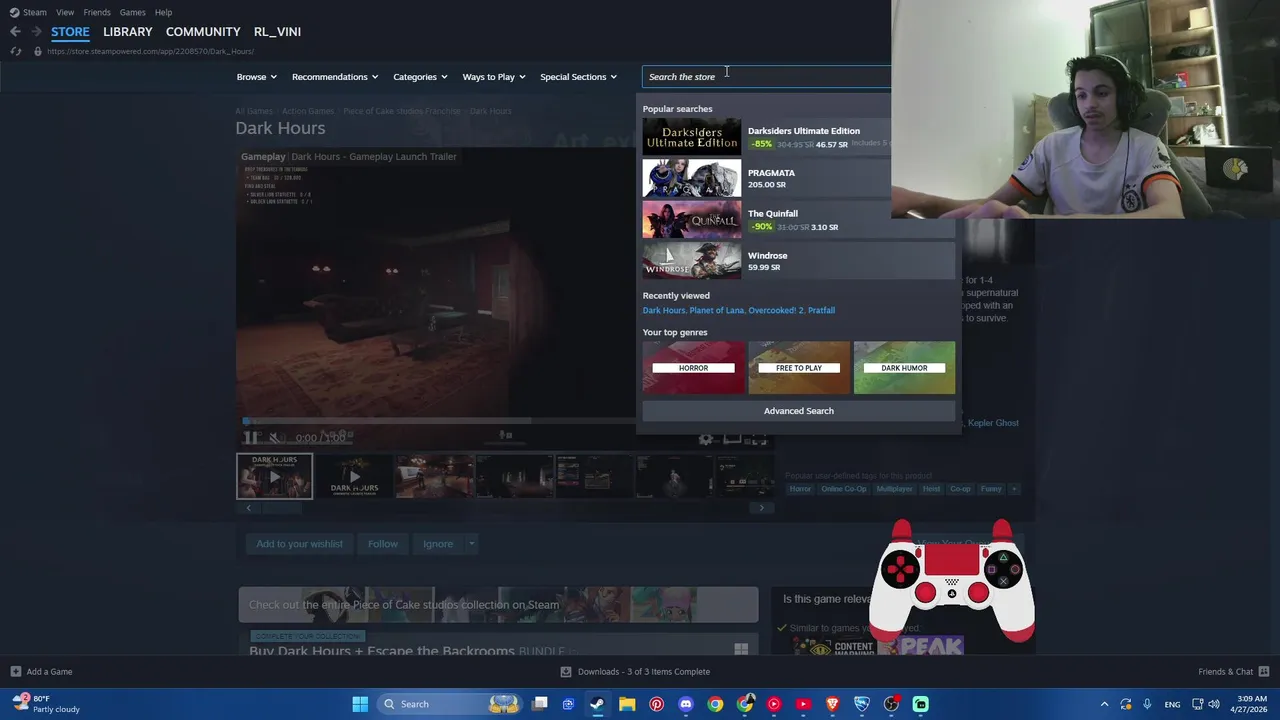The width and height of the screenshot is (1280, 720).
Task: Pause the Dark Hours trailer
Action: pos(251,437)
